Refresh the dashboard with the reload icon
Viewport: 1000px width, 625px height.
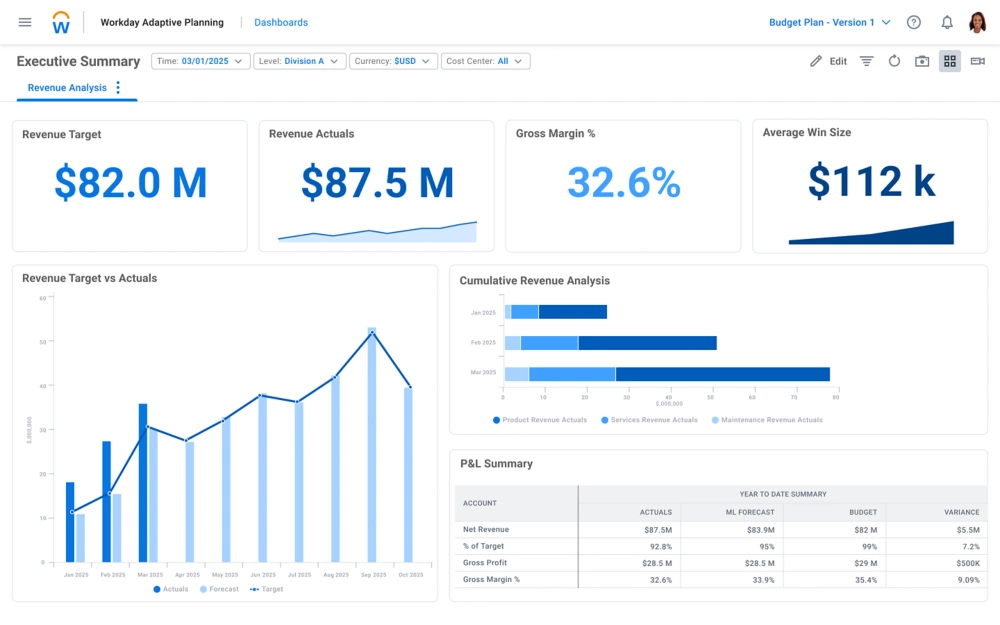click(894, 61)
